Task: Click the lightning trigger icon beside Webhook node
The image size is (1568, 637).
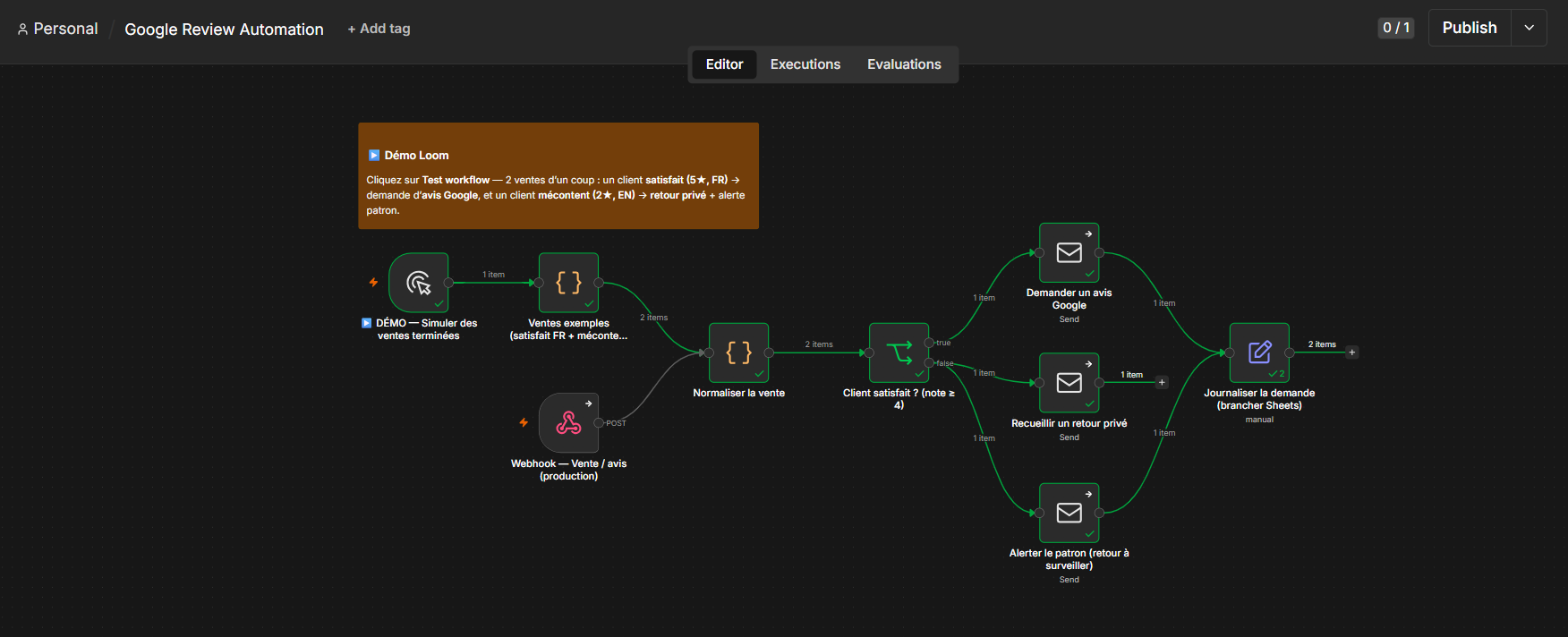Action: [x=524, y=423]
